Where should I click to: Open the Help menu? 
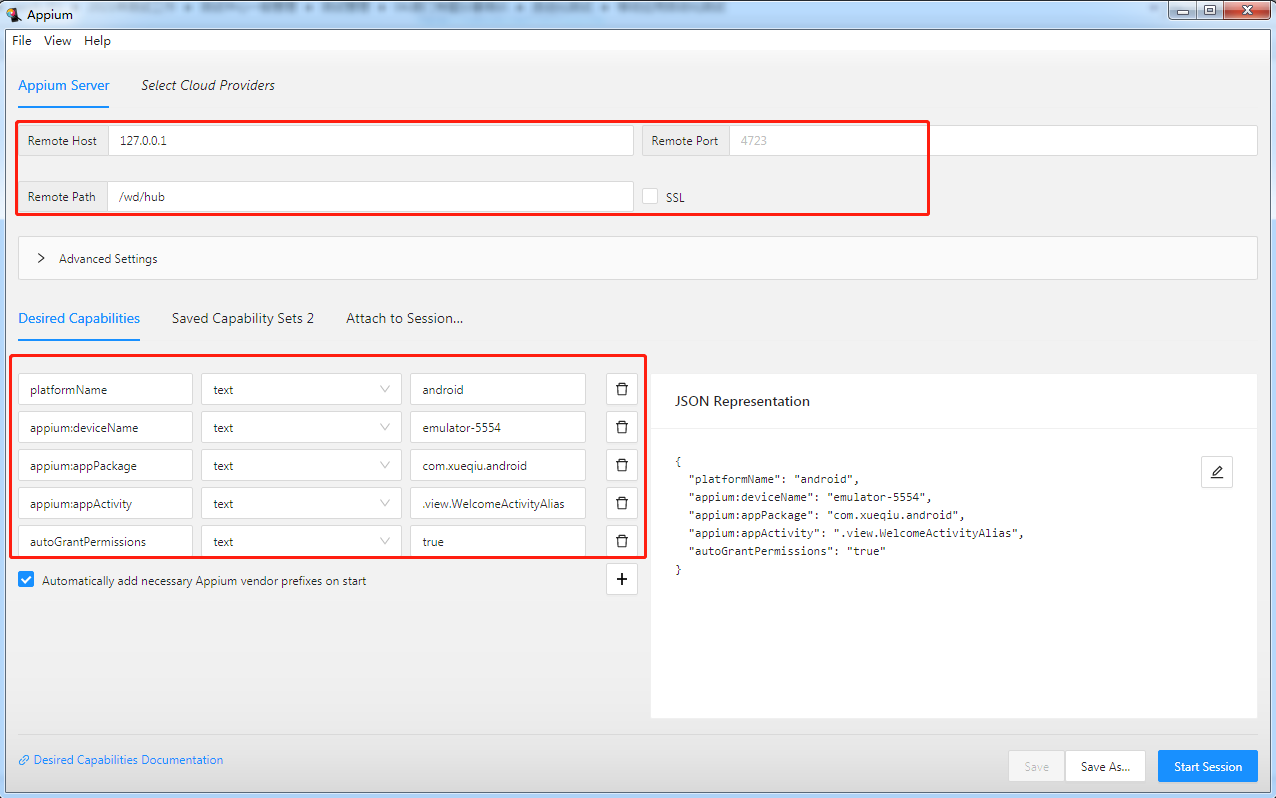click(97, 41)
